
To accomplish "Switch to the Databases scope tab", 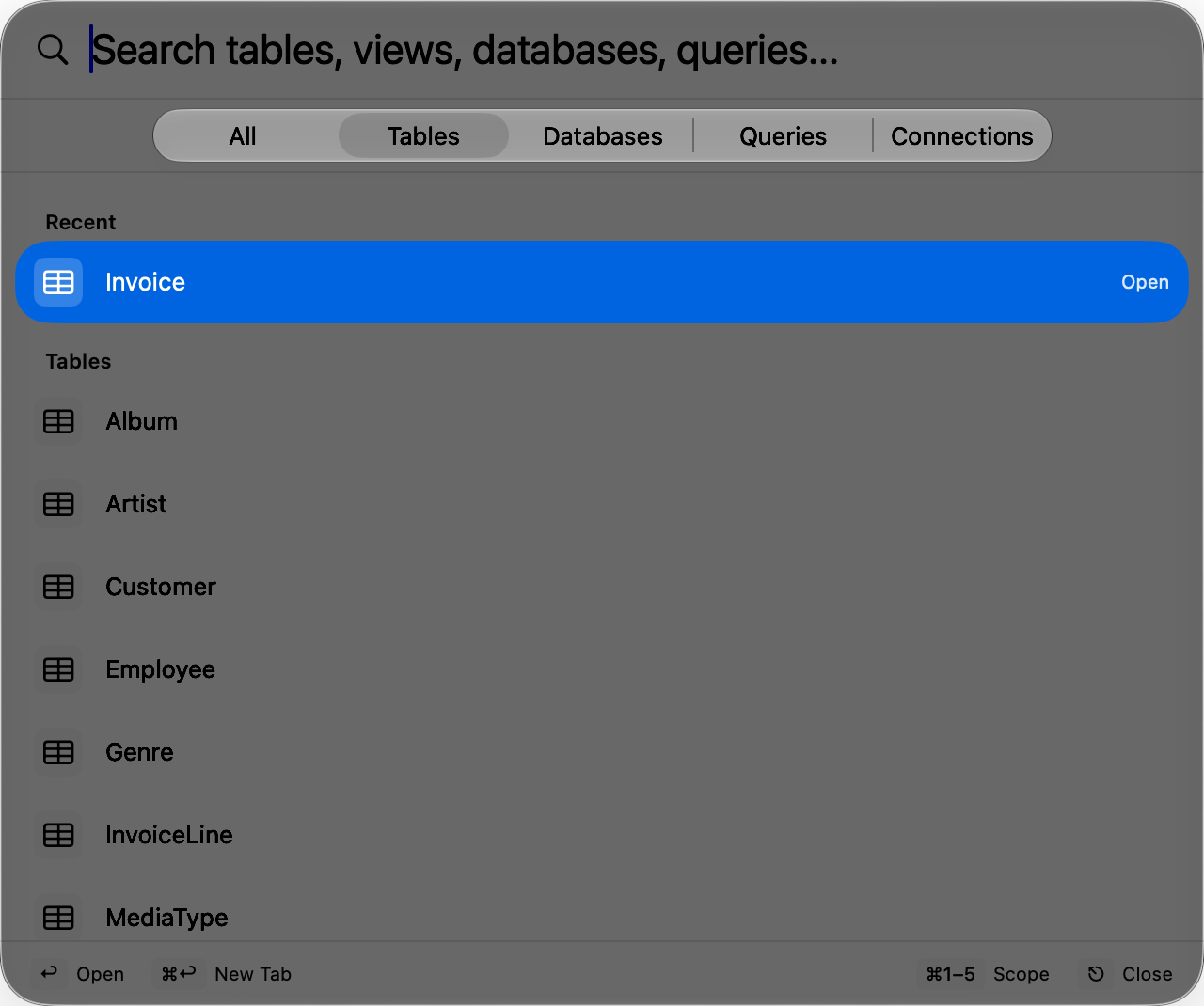I will tap(603, 136).
